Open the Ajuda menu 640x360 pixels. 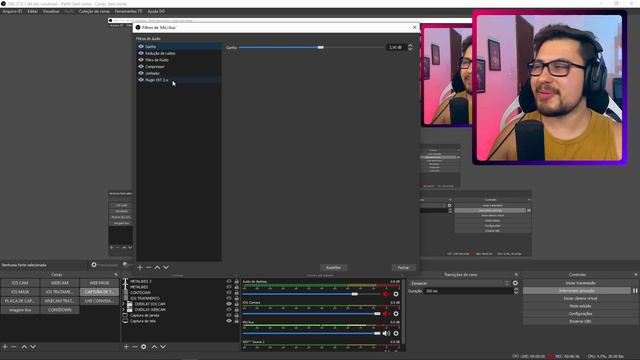coord(156,11)
